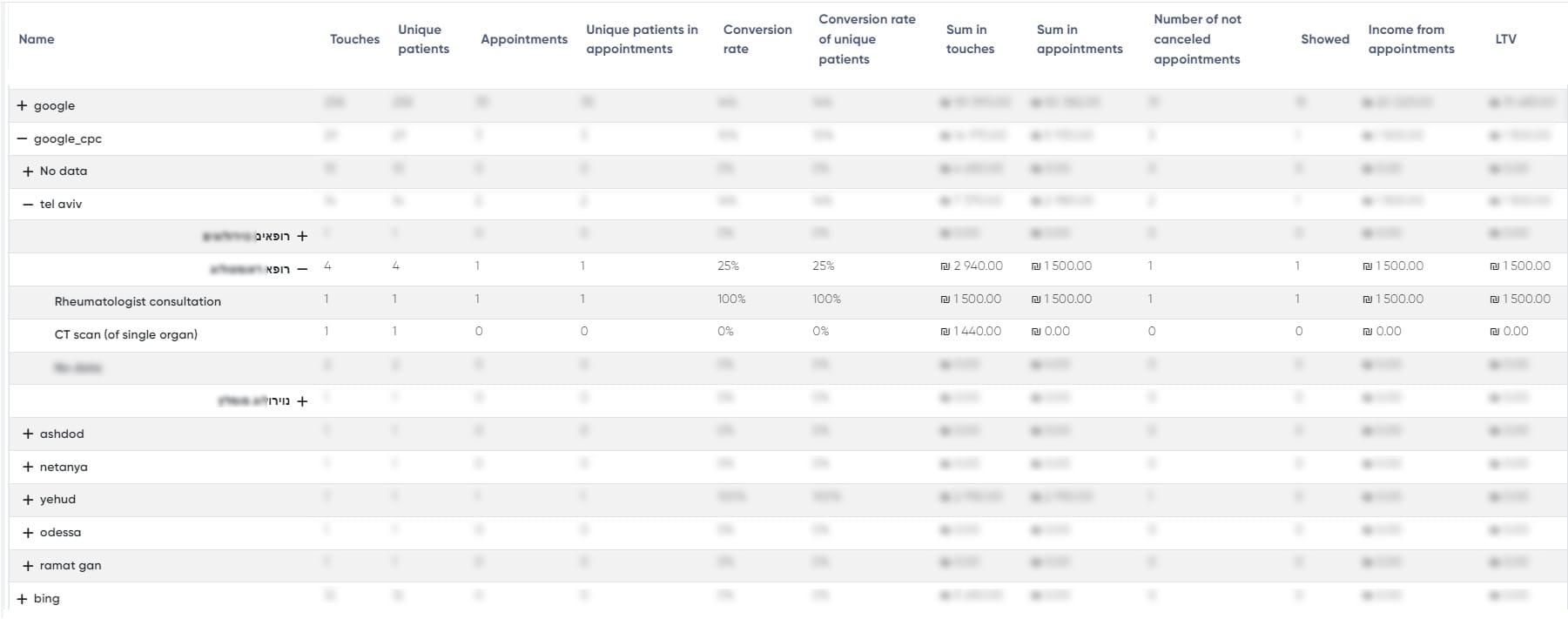The height and width of the screenshot is (619, 1568).
Task: Sort by the Touches column header
Action: coord(354,39)
